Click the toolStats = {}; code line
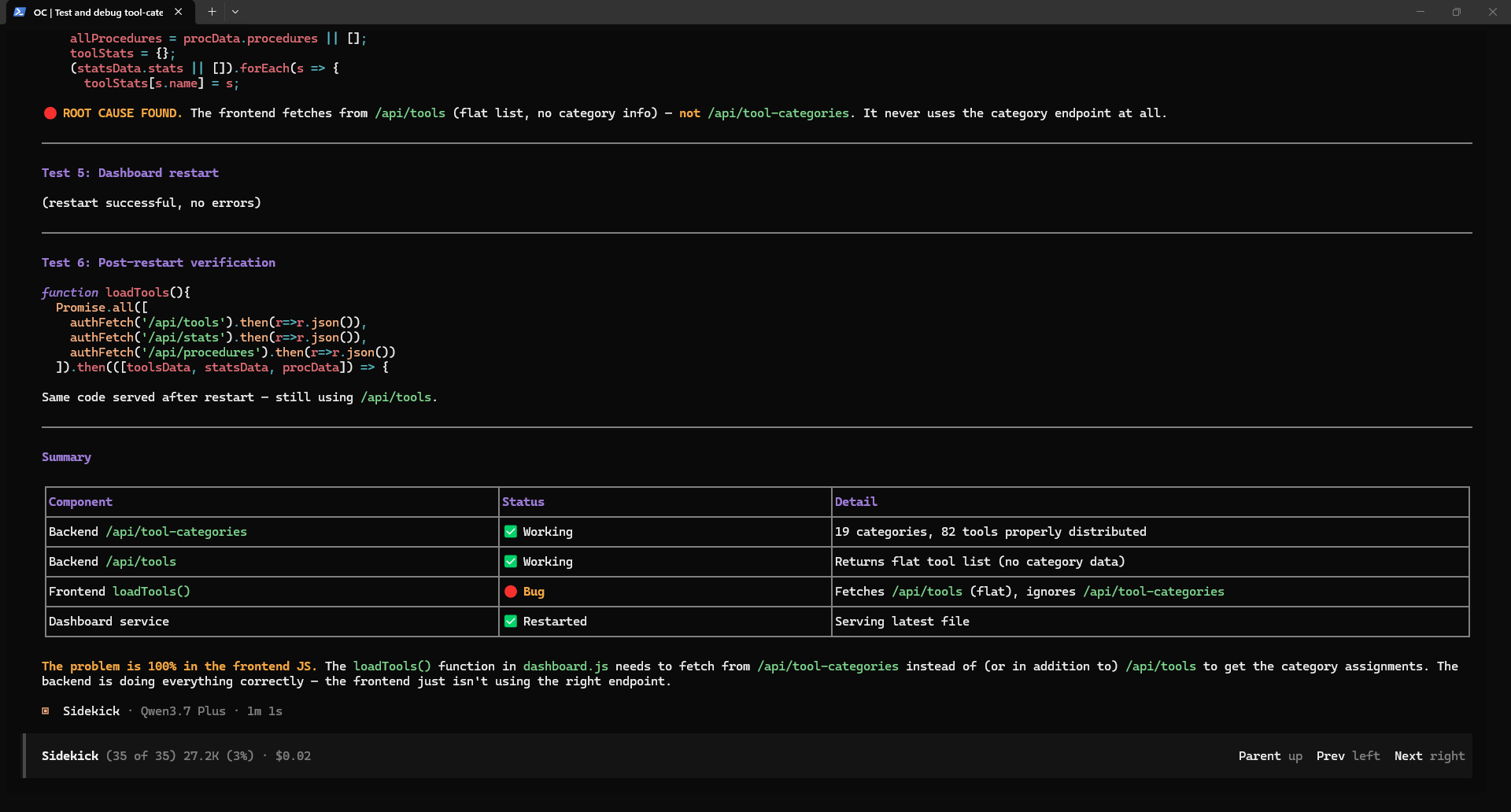The image size is (1511, 812). pyautogui.click(x=123, y=54)
